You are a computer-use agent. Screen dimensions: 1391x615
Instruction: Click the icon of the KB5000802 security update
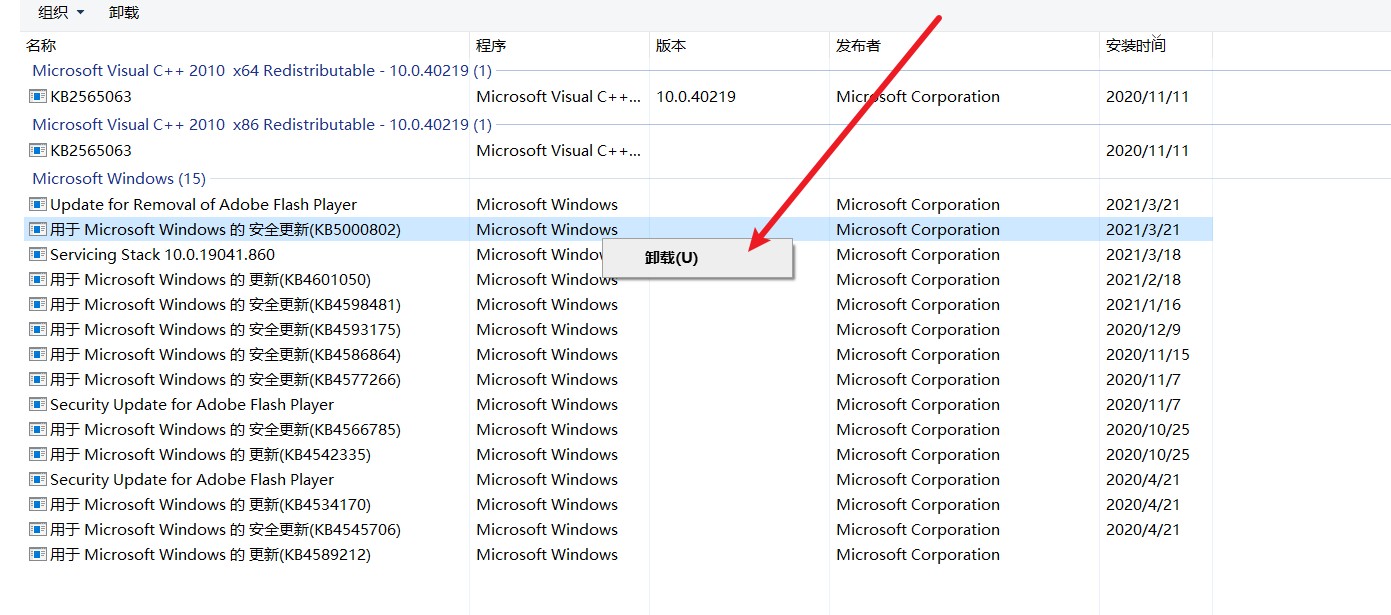38,230
